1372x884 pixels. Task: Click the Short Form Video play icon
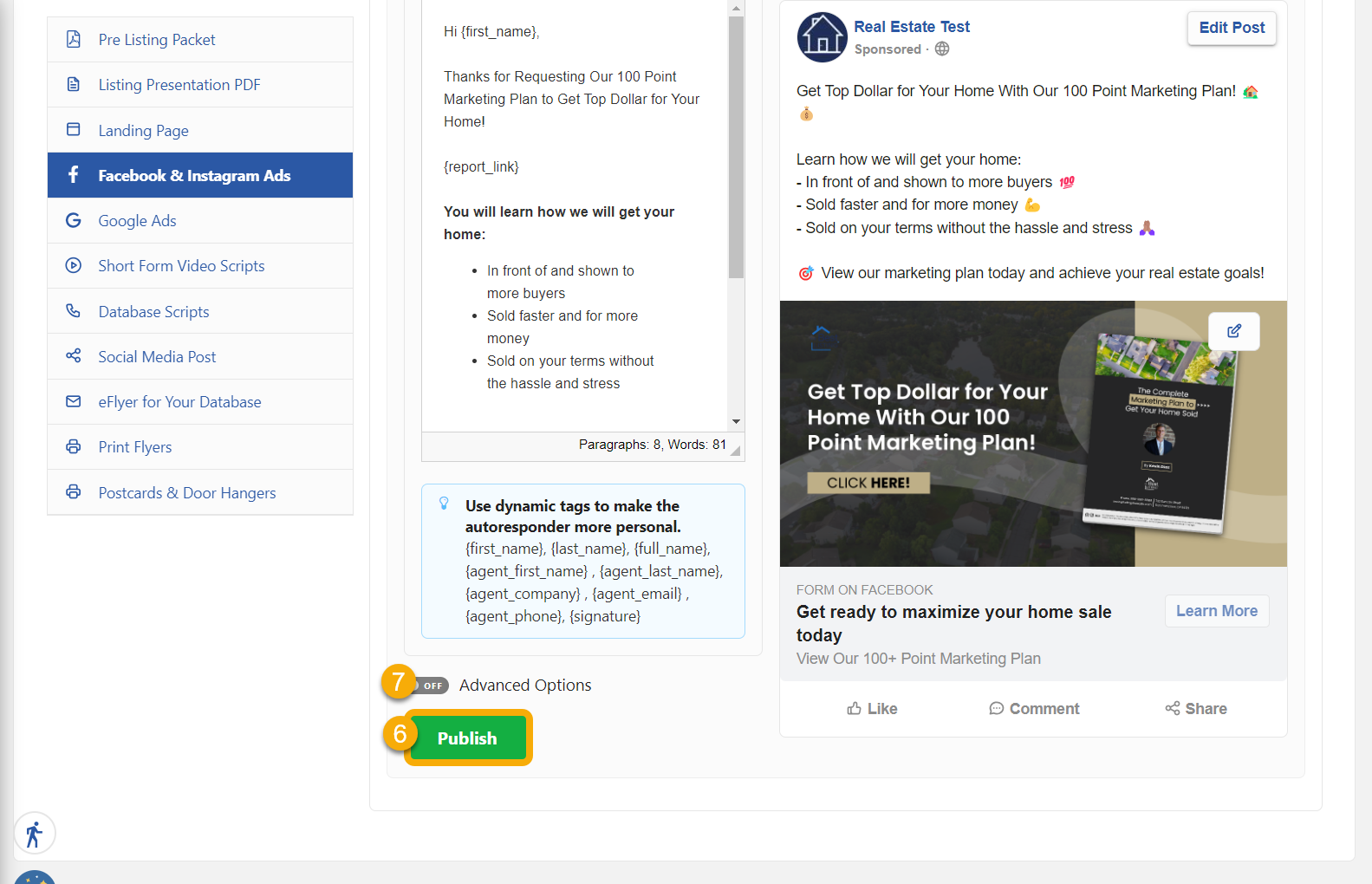74,265
